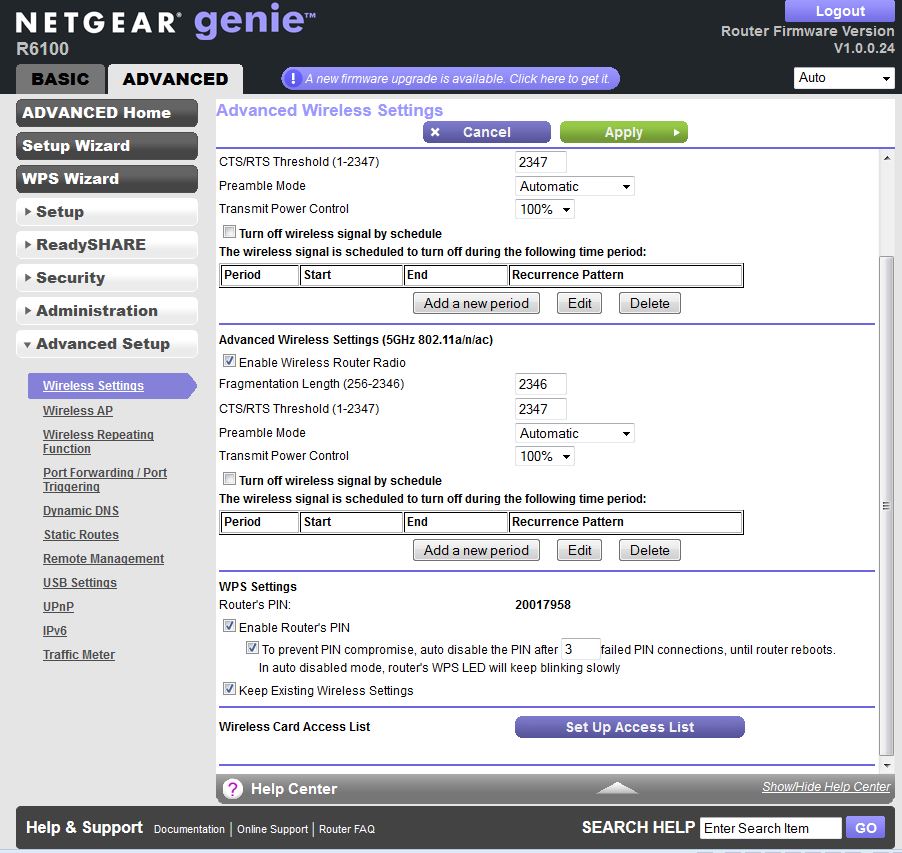Open Port Forwarding / Port Triggering
This screenshot has height=853, width=902.
click(x=105, y=480)
